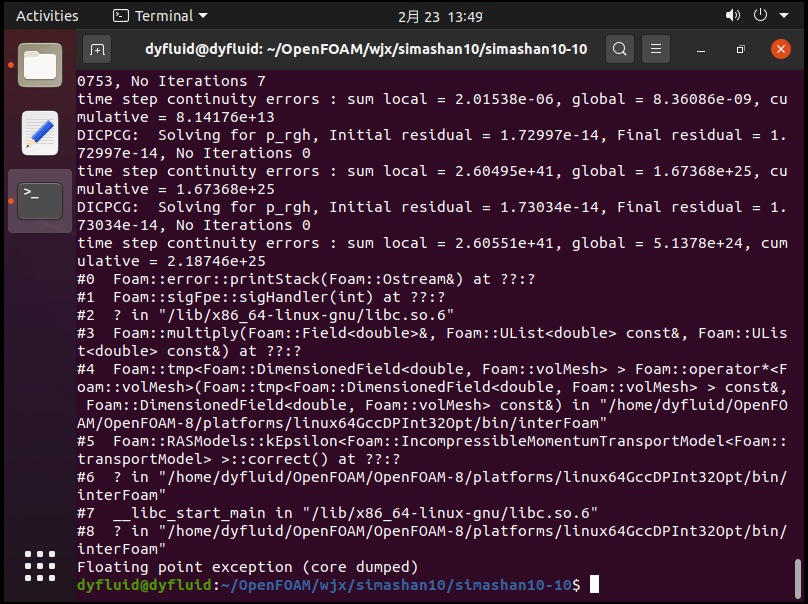Click the "#0 Foam::error::printStack" stack line
The width and height of the screenshot is (808, 604).
pyautogui.click(x=306, y=279)
